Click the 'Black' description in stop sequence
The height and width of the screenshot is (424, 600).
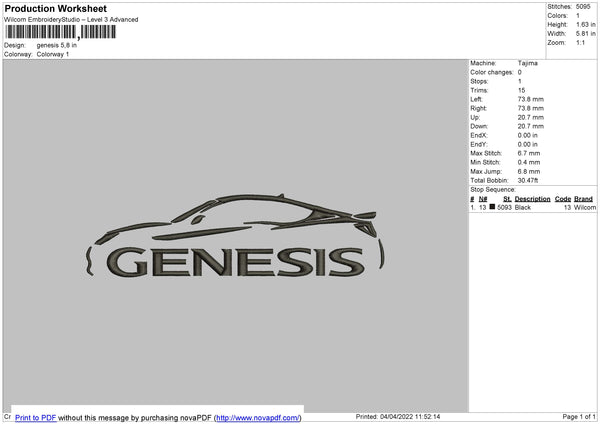click(523, 207)
